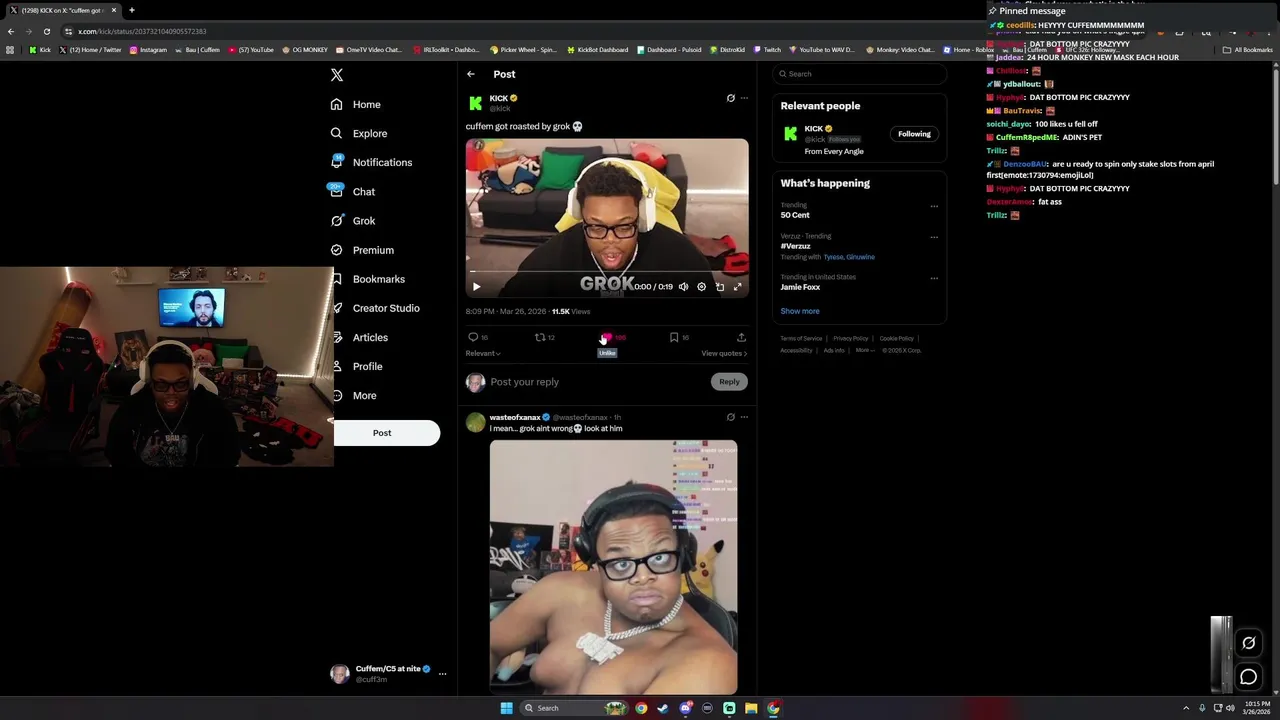This screenshot has height=720, width=1280.
Task: Mute the video with the speaker icon
Action: 683,287
